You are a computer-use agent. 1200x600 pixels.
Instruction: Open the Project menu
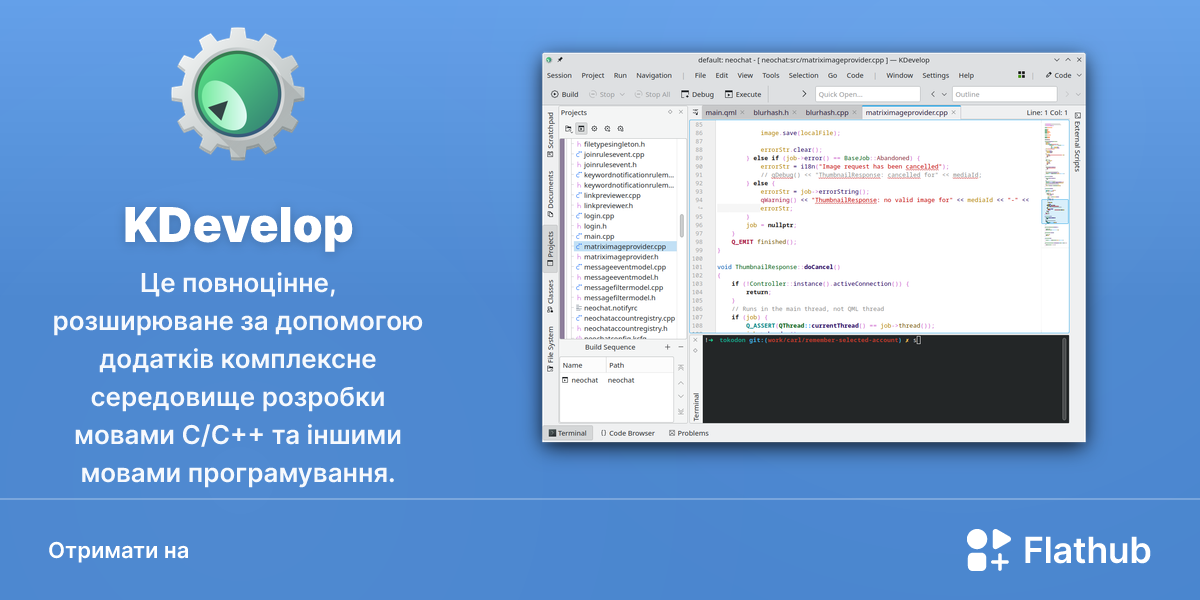point(593,75)
